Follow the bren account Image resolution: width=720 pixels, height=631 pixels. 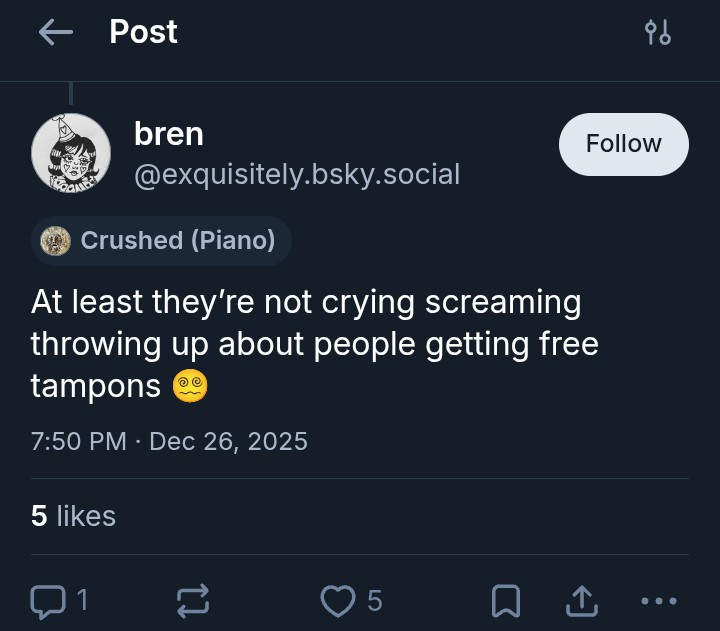point(623,144)
